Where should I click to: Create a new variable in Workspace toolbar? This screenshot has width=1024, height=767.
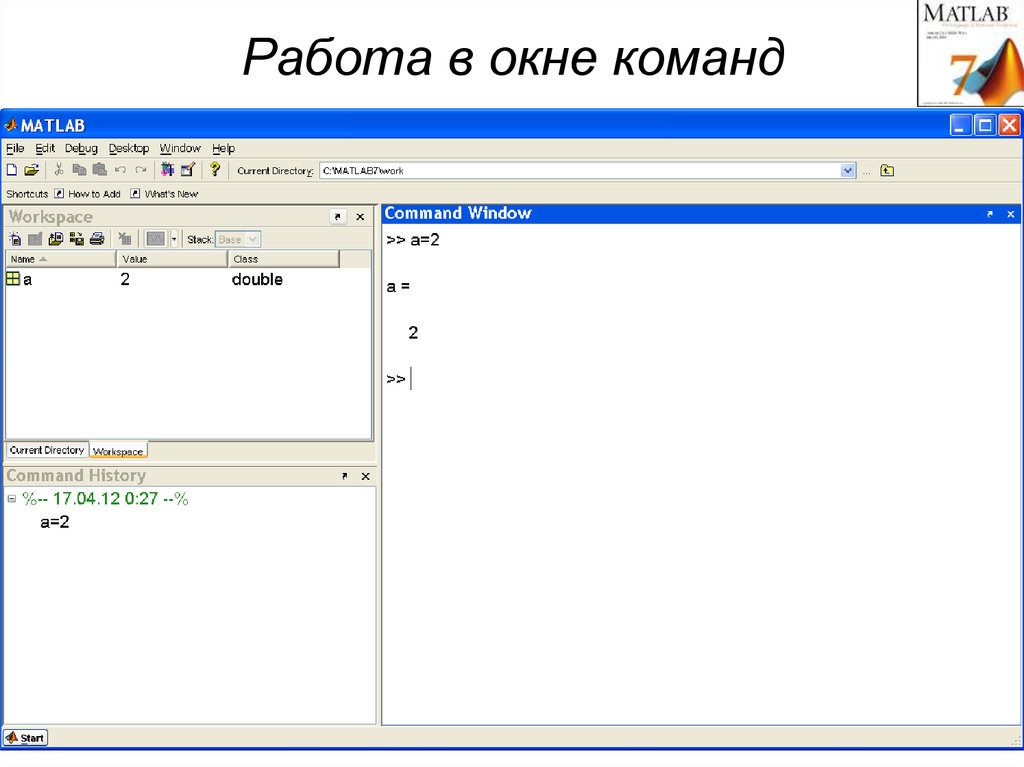click(15, 239)
